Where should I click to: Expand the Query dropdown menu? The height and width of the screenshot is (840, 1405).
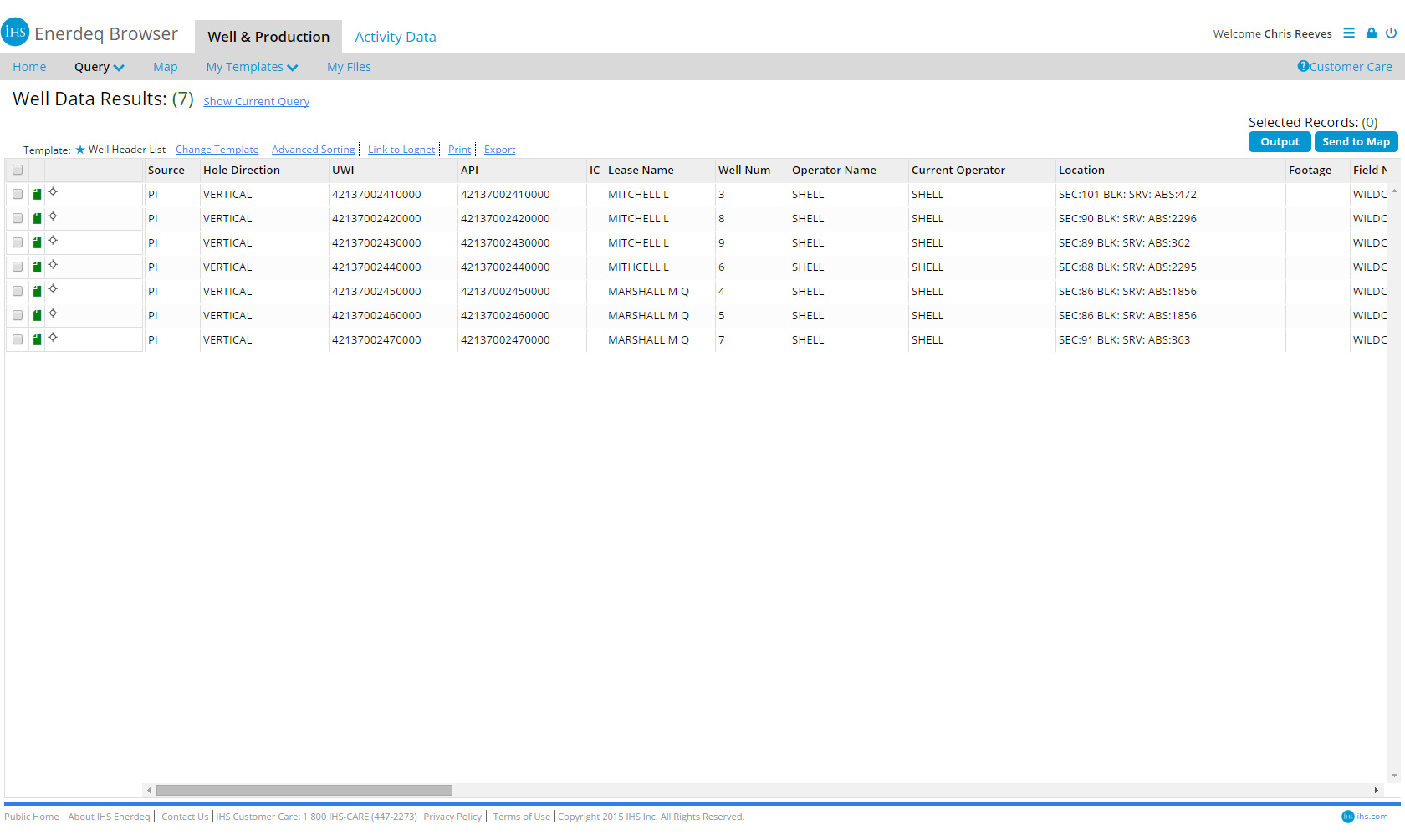click(99, 67)
